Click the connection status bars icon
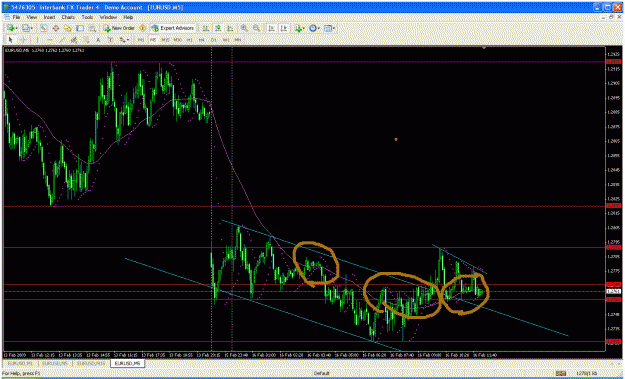 [x=561, y=373]
